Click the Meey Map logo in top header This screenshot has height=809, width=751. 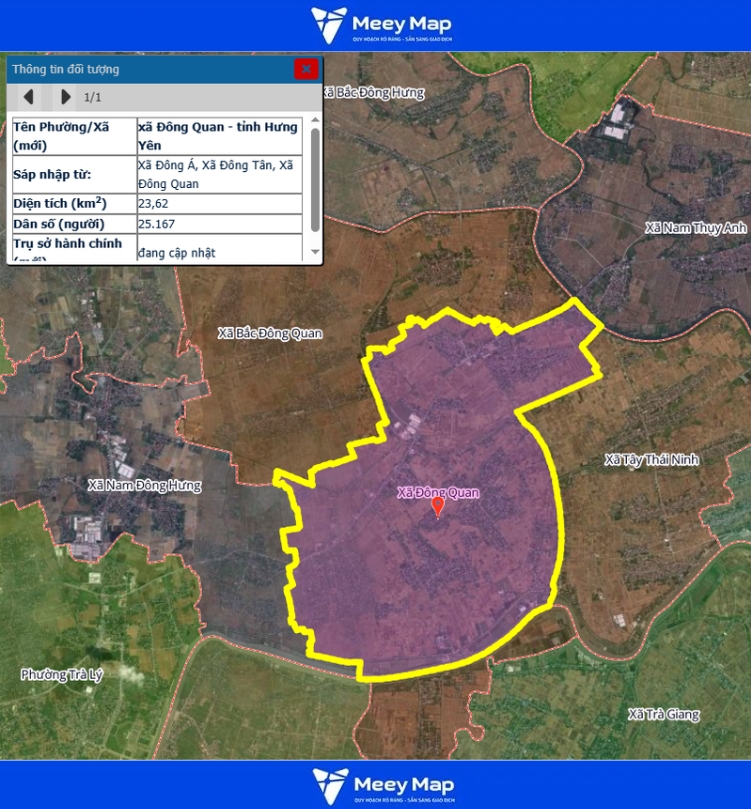click(x=380, y=25)
